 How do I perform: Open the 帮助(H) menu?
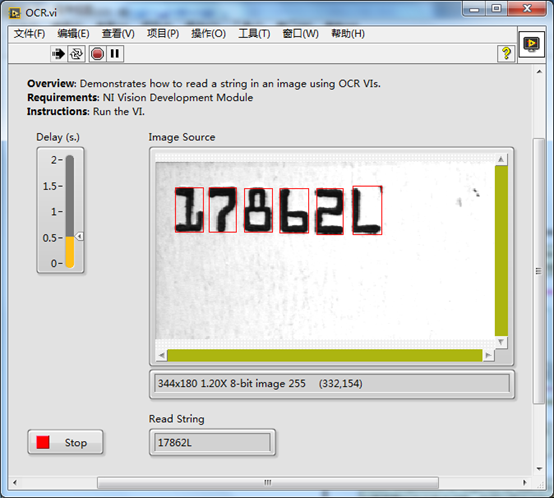point(348,34)
